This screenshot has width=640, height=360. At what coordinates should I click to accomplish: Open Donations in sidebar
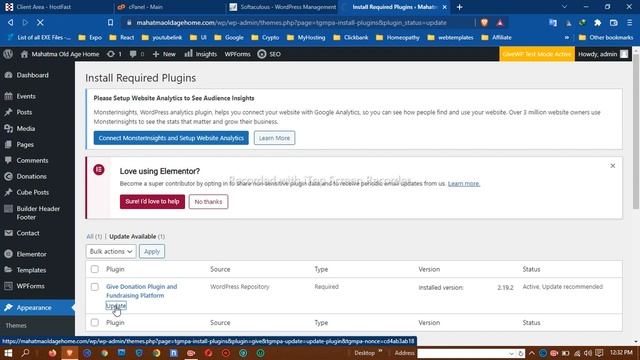coord(31,176)
